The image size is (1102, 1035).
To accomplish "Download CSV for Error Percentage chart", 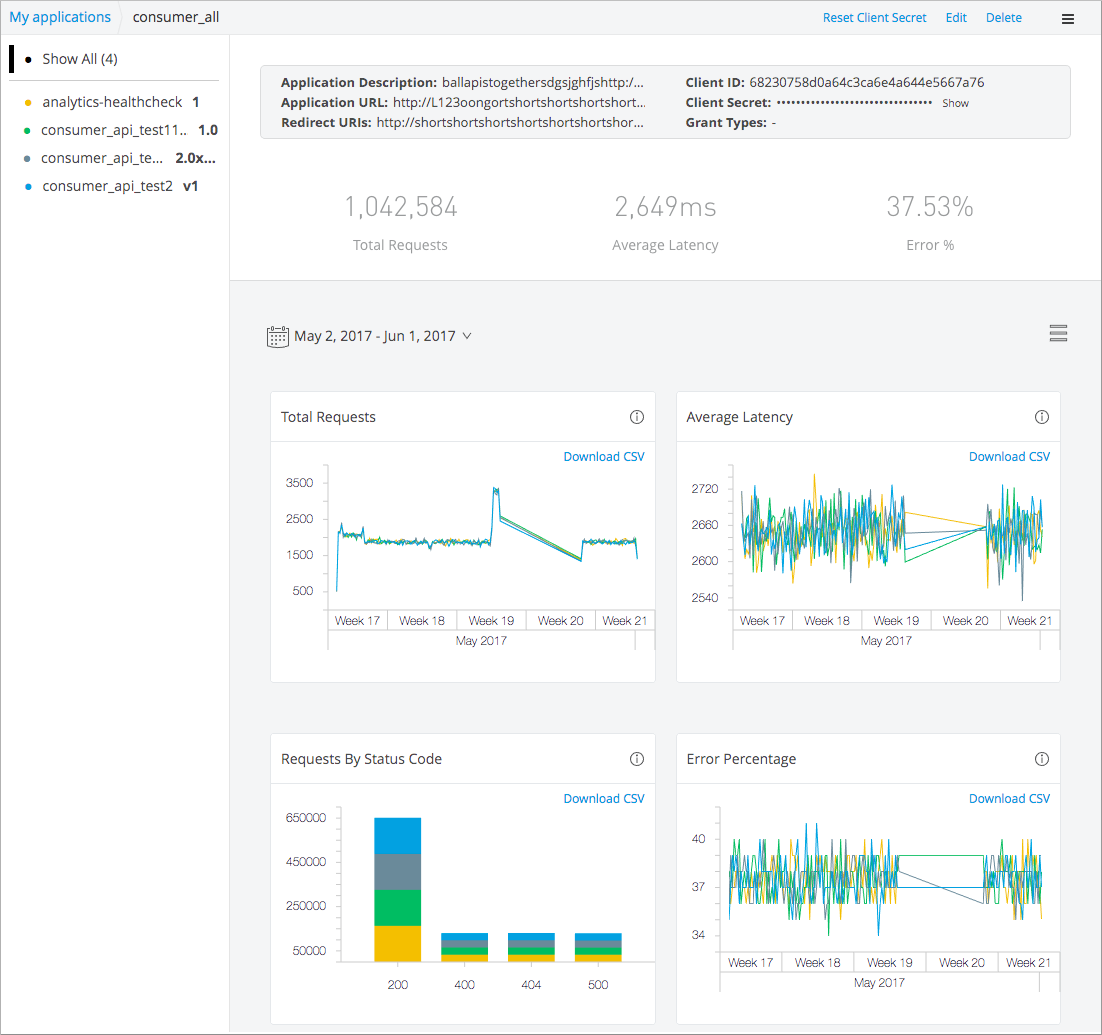I will 1009,799.
